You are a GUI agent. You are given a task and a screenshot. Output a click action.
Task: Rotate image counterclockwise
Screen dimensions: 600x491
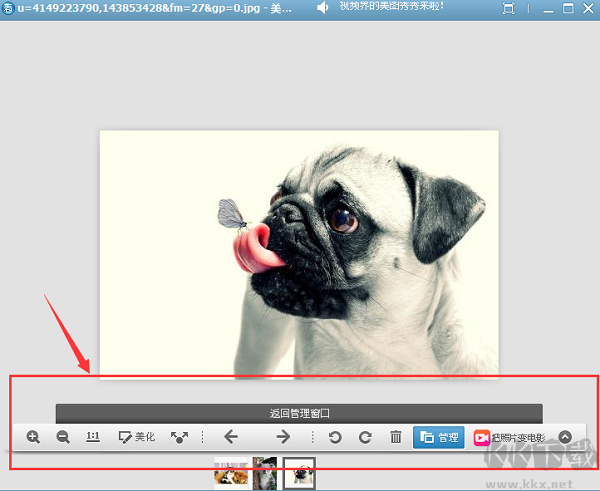point(336,437)
